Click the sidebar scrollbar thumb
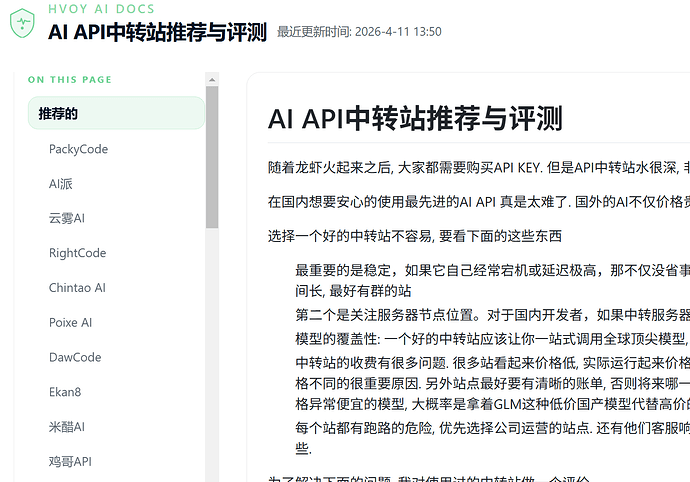This screenshot has width=690, height=482. point(212,157)
